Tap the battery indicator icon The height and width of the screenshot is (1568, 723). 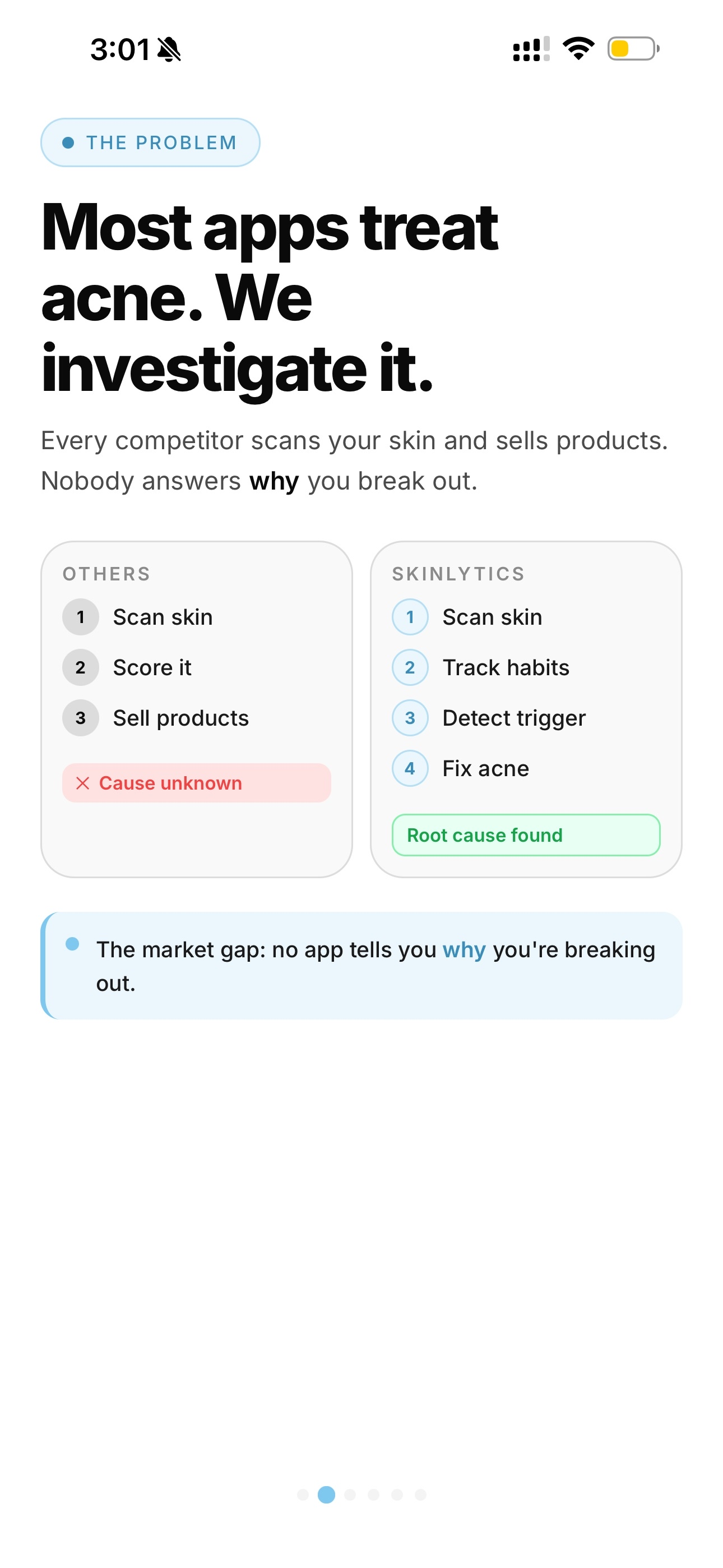[633, 49]
